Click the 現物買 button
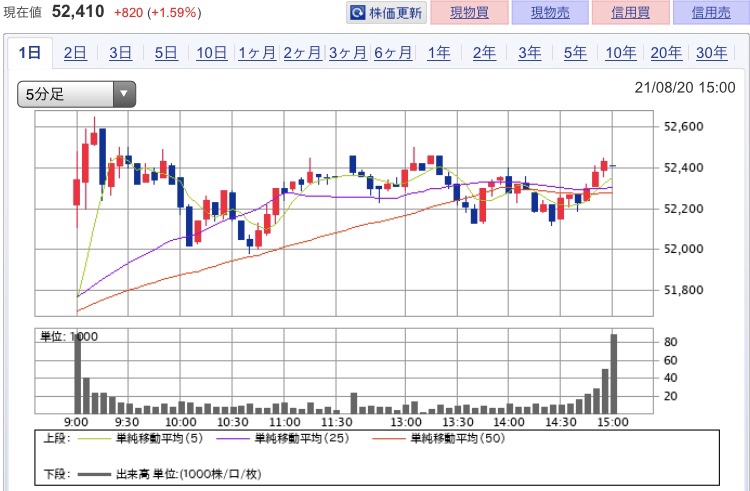 tap(469, 12)
